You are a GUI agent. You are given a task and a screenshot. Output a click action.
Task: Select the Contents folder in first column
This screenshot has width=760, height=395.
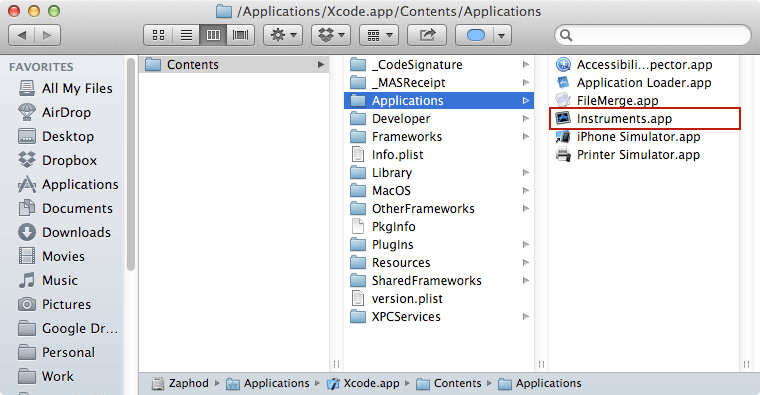pos(234,64)
